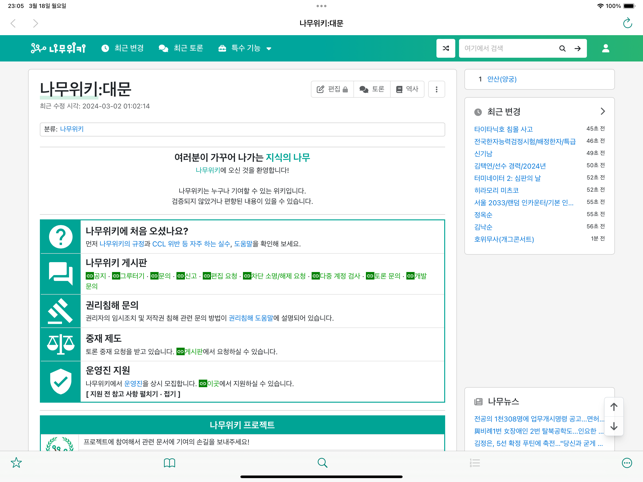Open the 다중 계정 검사 link
Screen dimensions: 643x482
tap(336, 276)
